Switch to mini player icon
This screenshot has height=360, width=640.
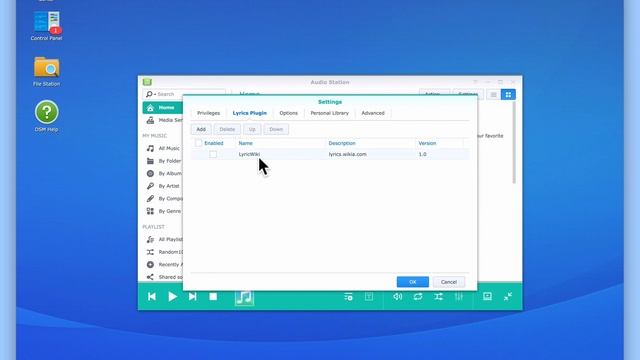click(487, 297)
